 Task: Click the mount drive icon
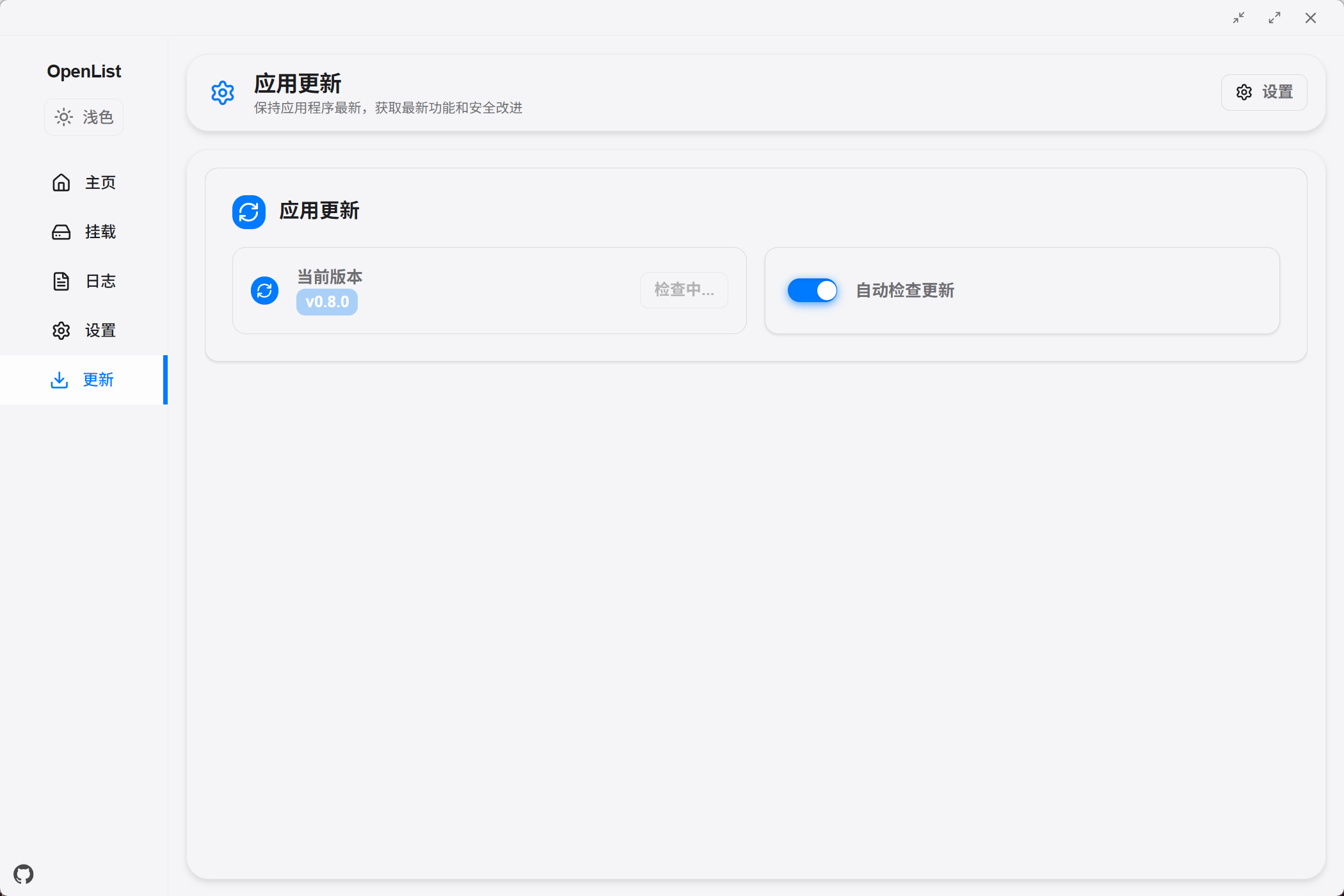pyautogui.click(x=61, y=232)
